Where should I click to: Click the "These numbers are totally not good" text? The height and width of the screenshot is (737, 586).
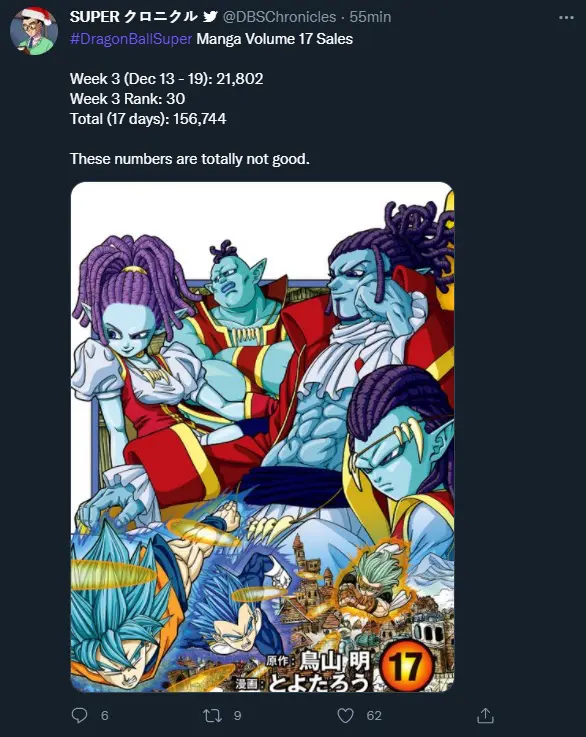190,159
